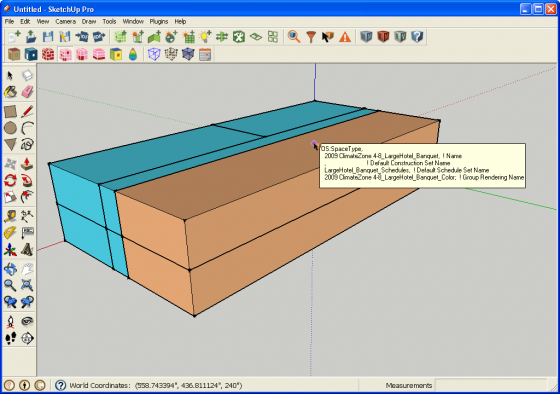Pick the Select arrow tool
This screenshot has width=560, height=394.
pos(10,75)
